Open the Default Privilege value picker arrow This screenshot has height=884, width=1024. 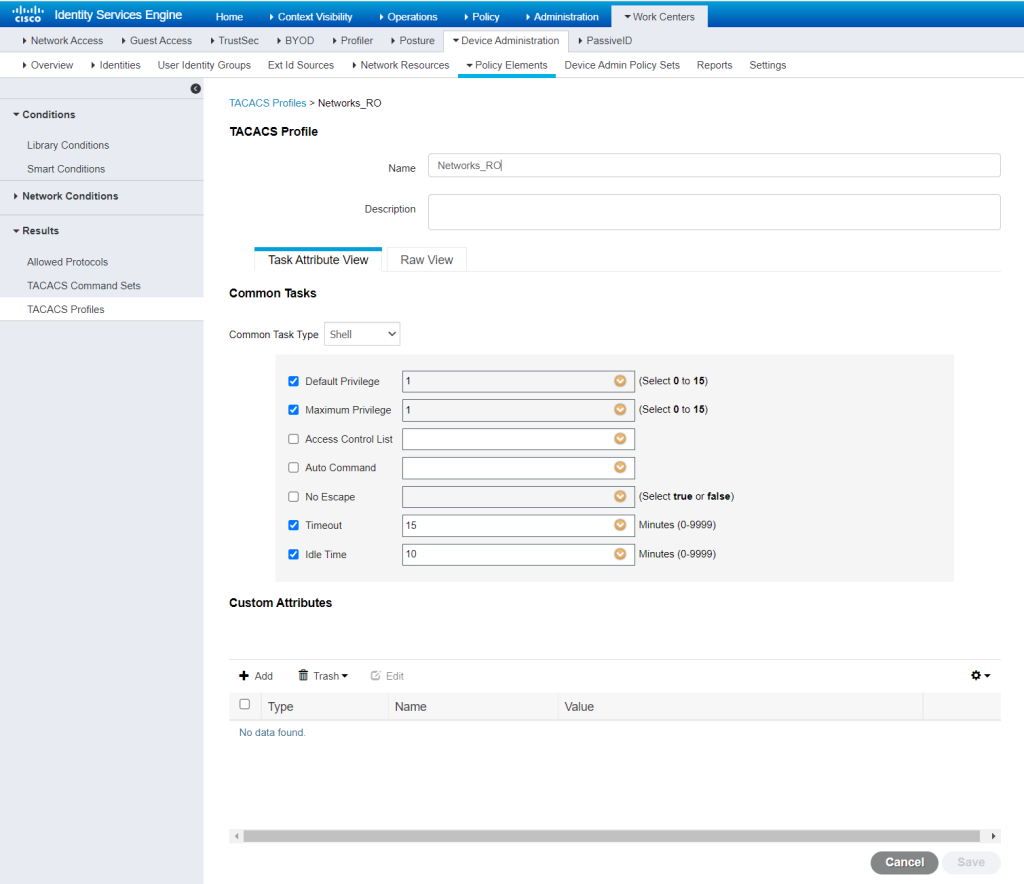(x=620, y=381)
